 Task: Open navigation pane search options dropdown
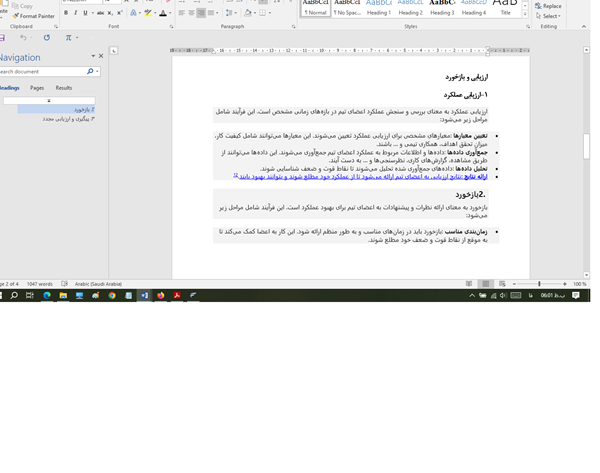97,72
